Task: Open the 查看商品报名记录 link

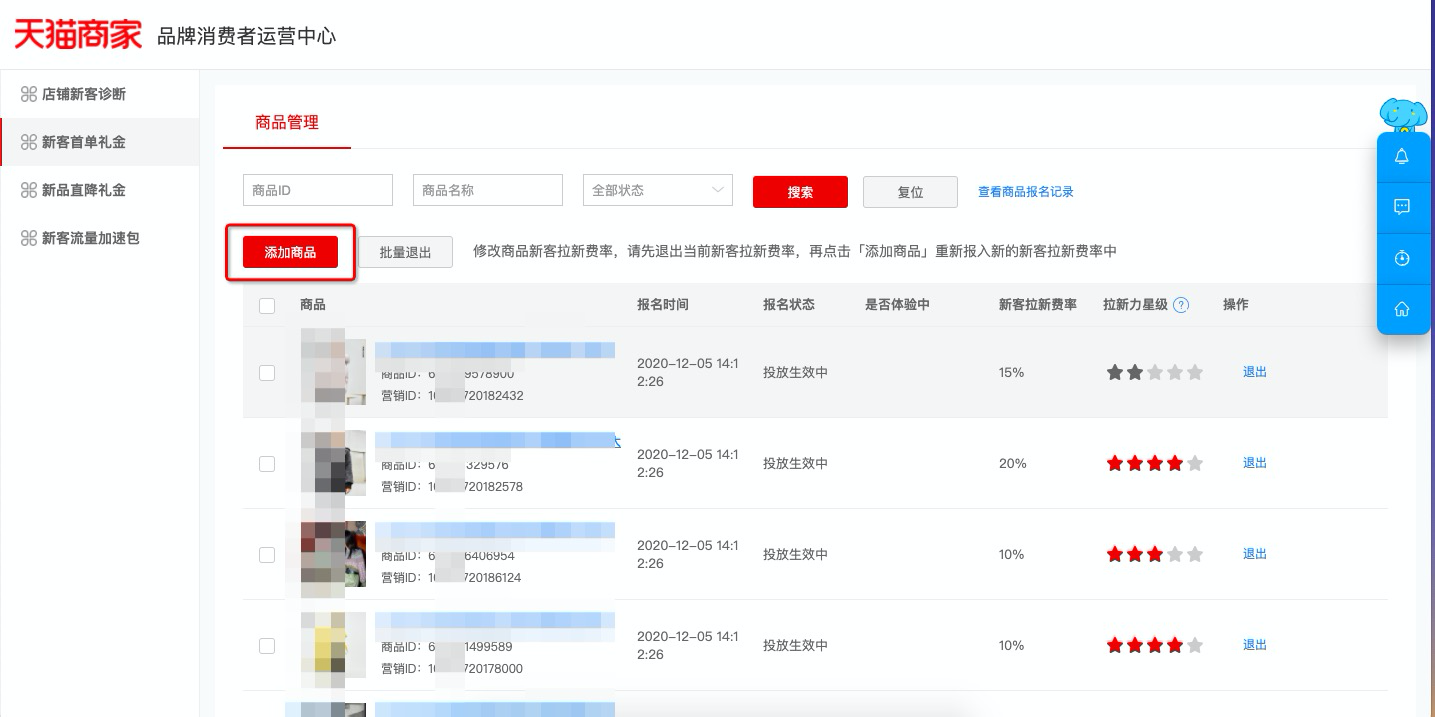Action: [x=1026, y=192]
